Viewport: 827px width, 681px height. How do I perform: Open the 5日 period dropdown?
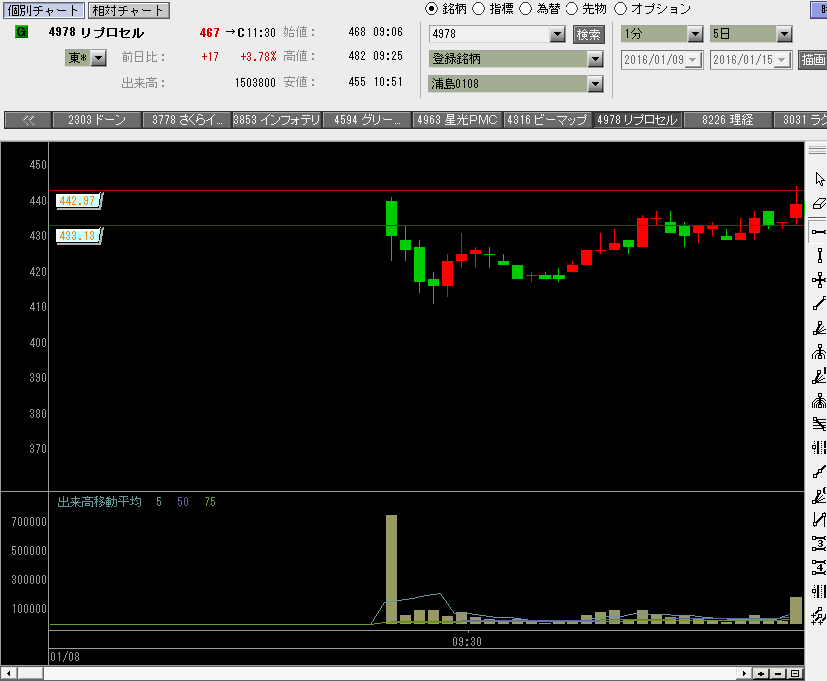point(784,34)
